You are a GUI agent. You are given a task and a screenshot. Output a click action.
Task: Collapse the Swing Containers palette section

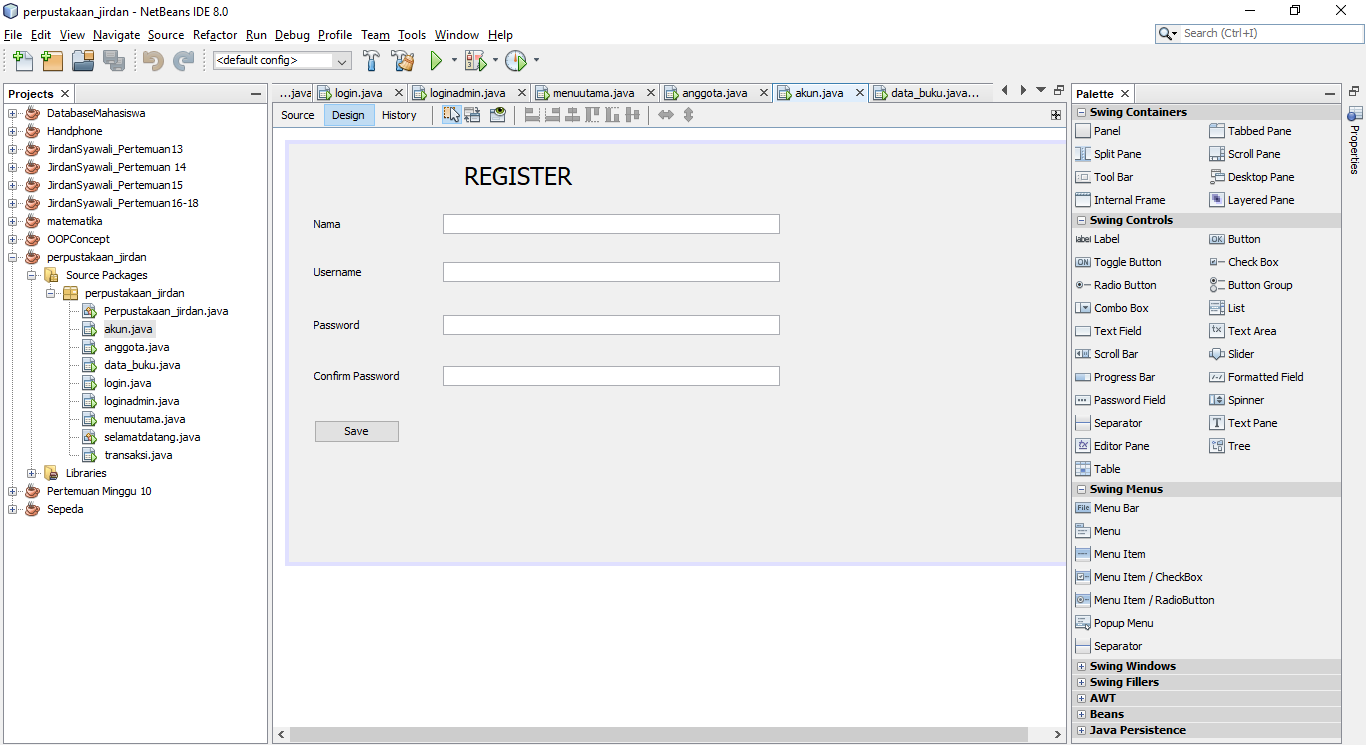point(1081,111)
